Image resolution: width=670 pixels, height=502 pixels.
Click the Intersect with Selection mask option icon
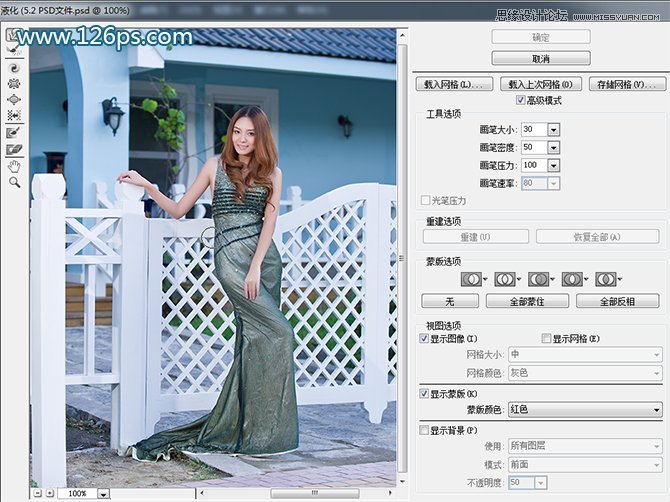pos(572,280)
